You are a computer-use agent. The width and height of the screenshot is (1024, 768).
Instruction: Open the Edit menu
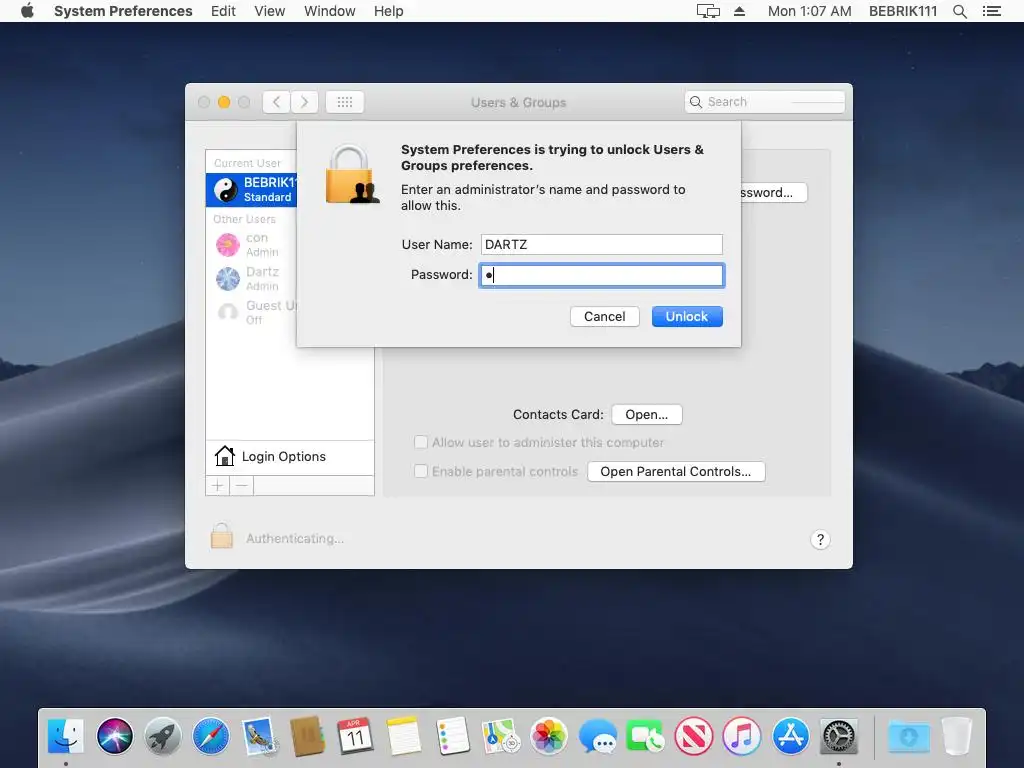(223, 11)
